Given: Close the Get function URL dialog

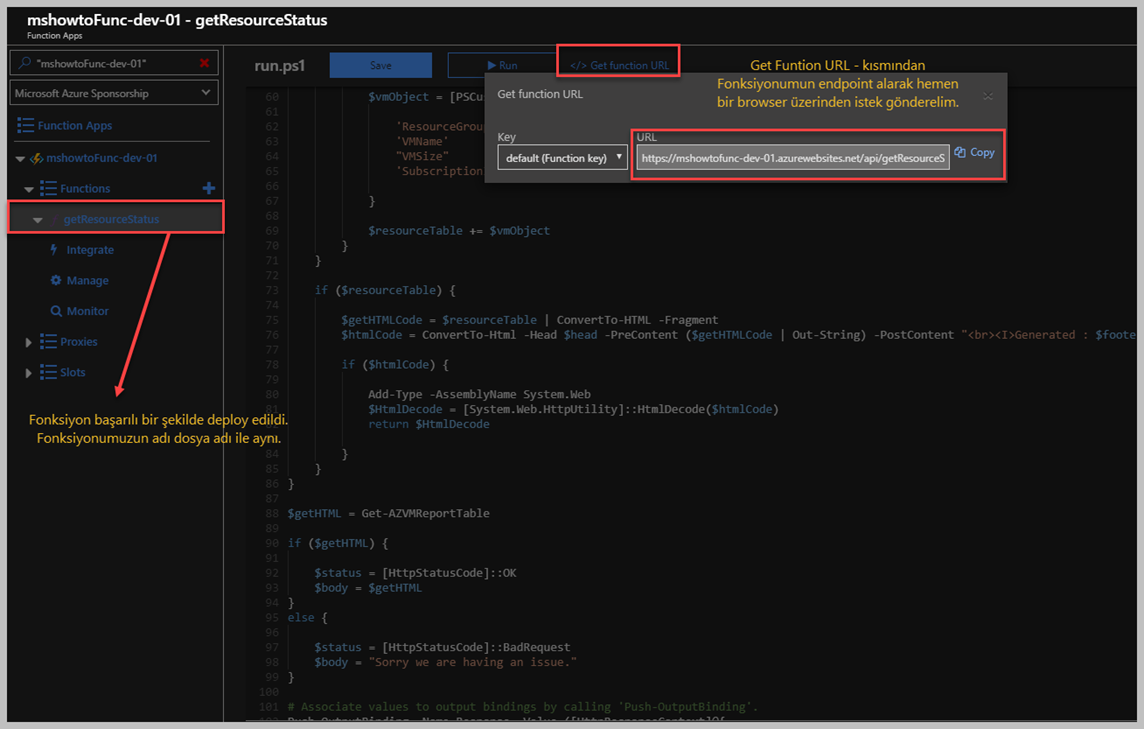Looking at the screenshot, I should point(988,96).
